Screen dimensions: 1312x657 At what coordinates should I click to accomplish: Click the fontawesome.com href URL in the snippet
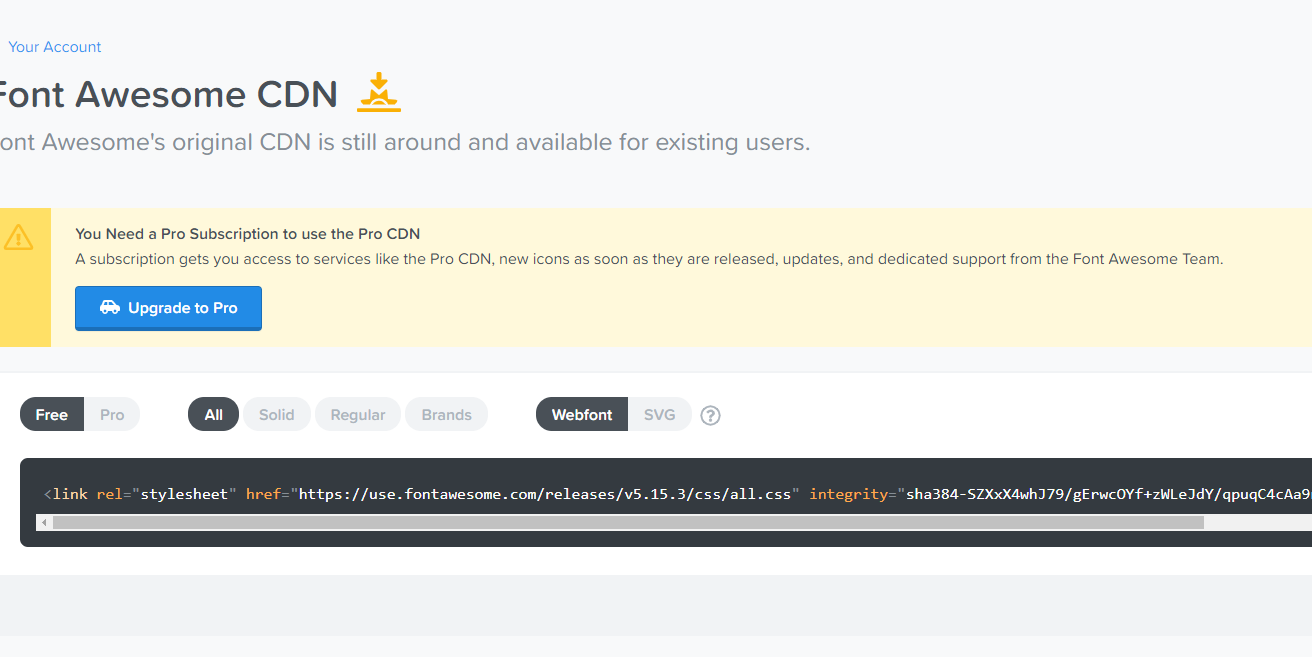(545, 494)
